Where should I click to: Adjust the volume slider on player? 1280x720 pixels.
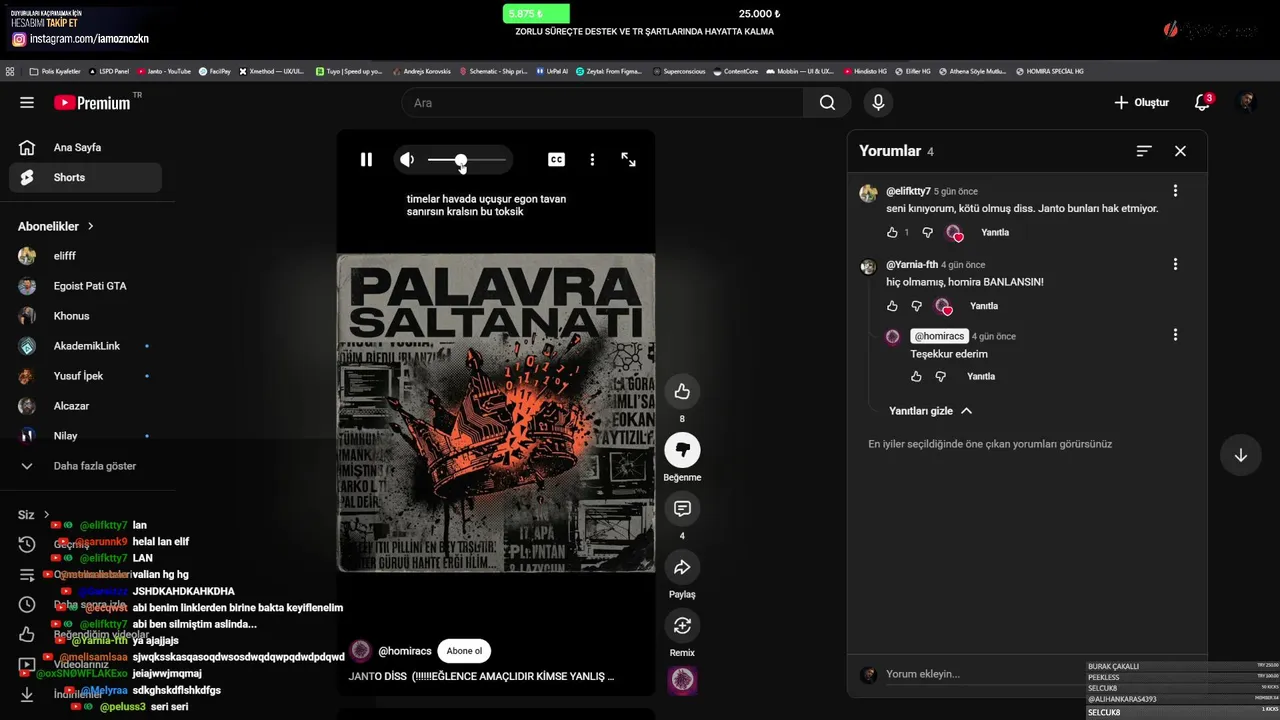coord(467,160)
